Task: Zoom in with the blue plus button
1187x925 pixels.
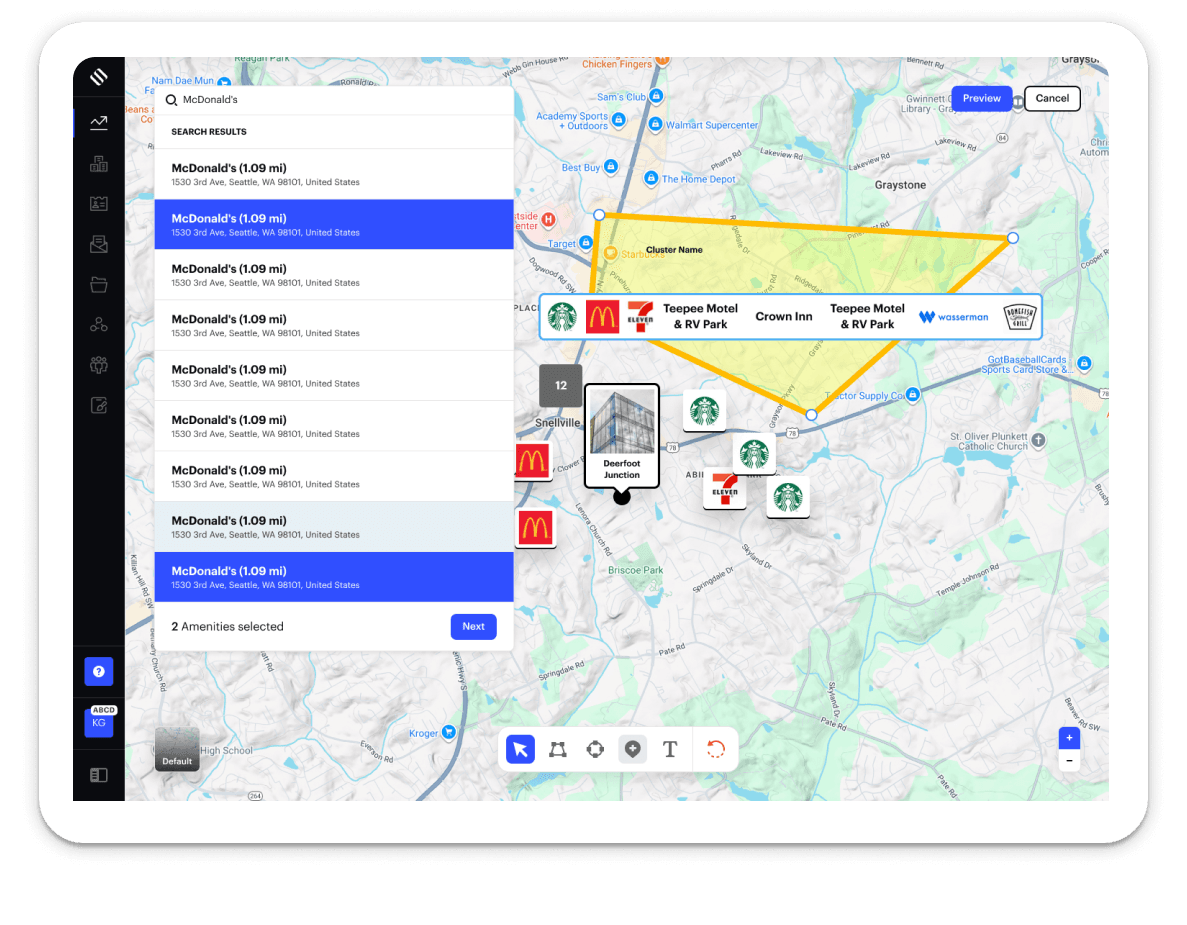Action: point(1069,738)
